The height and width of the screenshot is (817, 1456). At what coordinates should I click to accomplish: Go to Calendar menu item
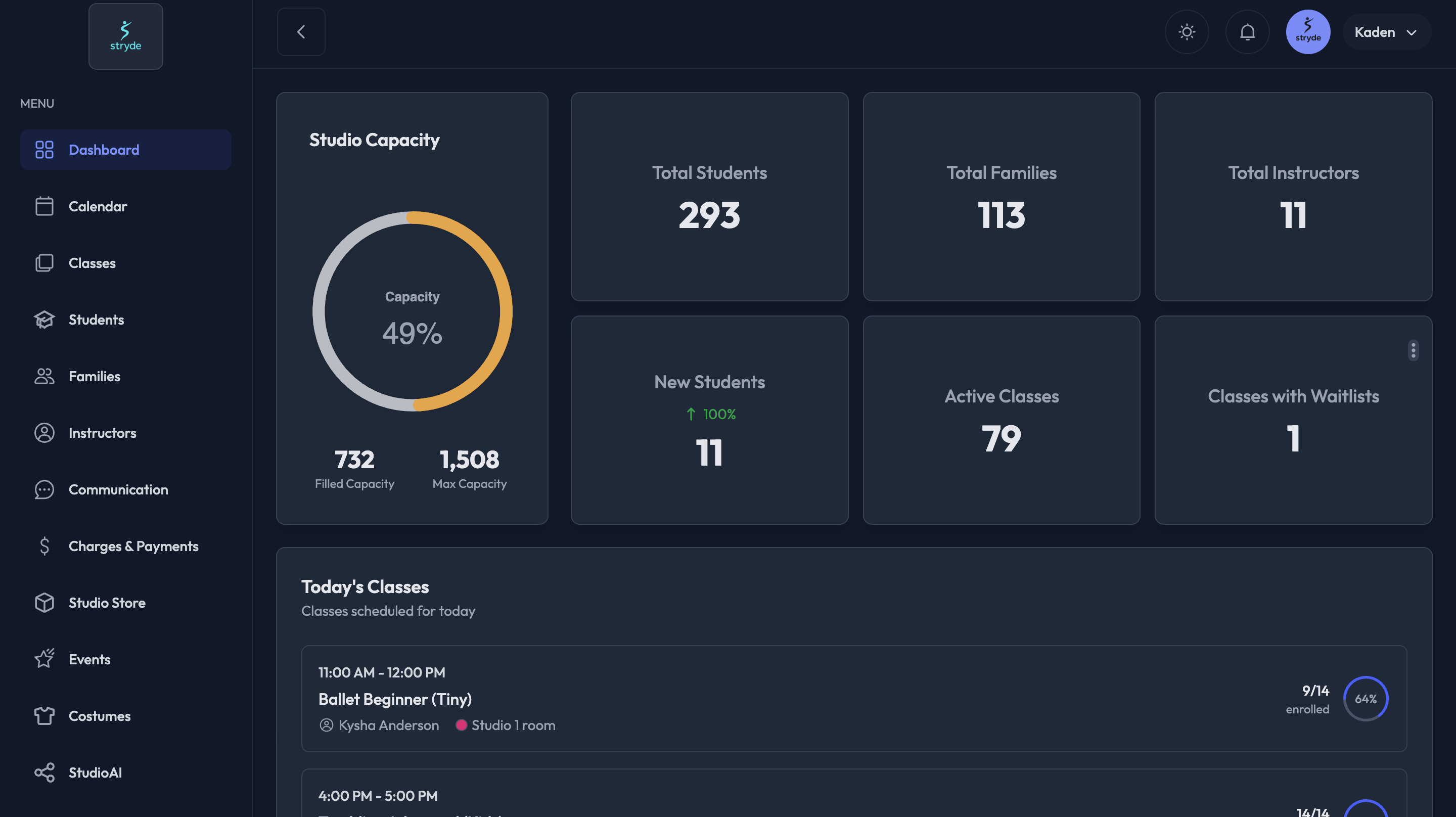click(125, 206)
